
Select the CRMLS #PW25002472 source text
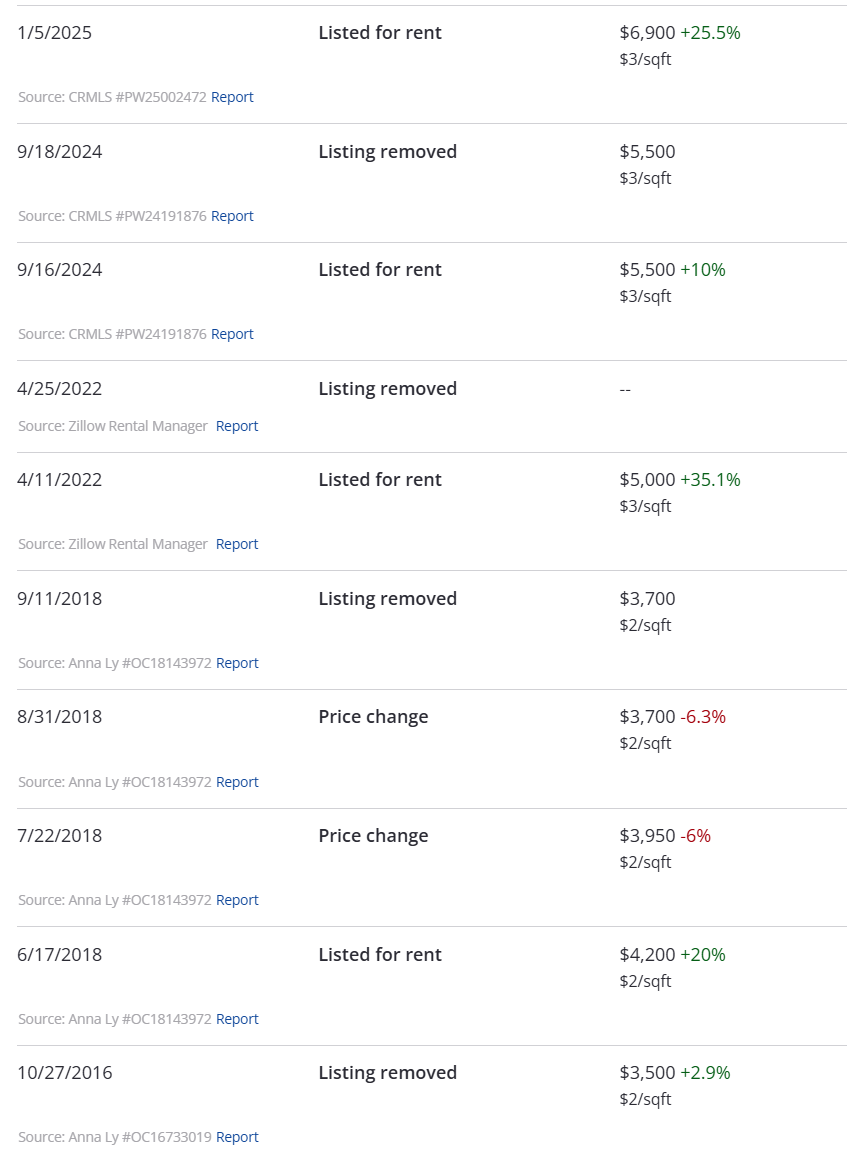pos(137,97)
